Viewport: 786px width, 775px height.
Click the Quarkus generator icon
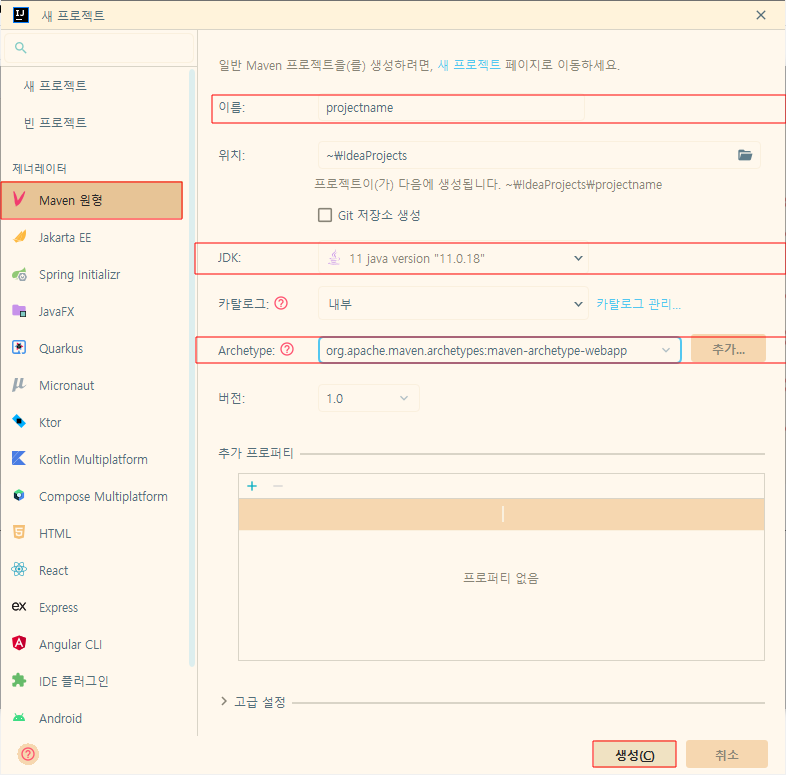coord(19,347)
